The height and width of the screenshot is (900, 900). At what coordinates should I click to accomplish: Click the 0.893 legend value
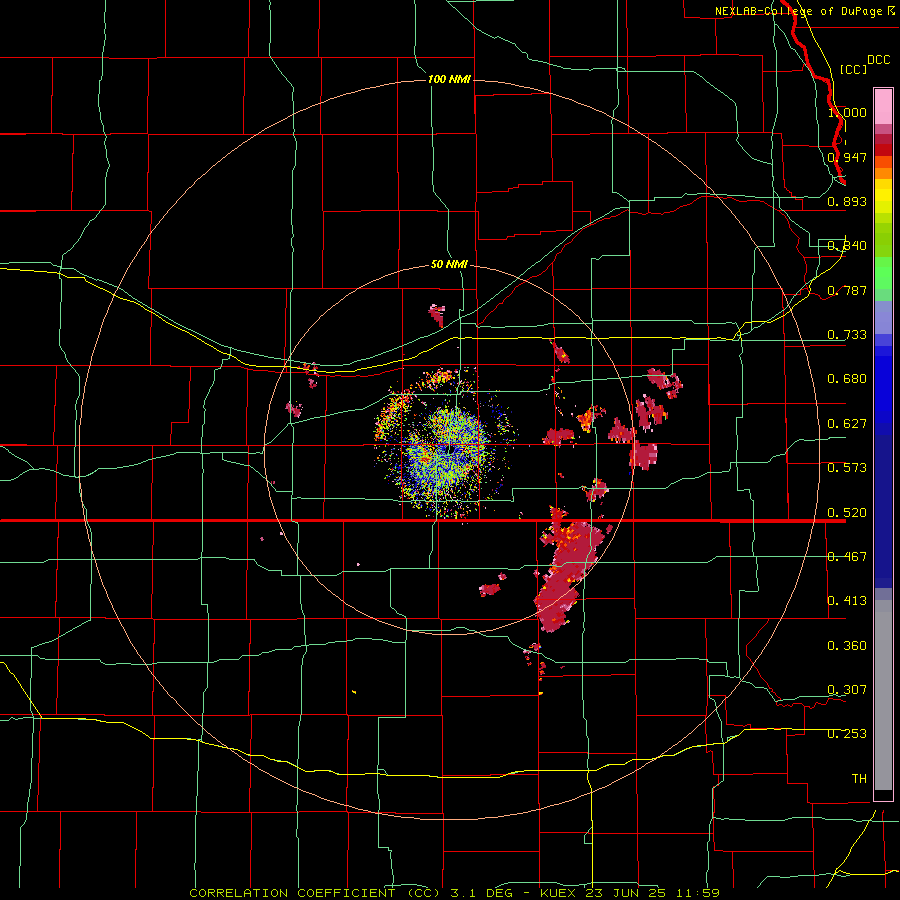click(847, 201)
